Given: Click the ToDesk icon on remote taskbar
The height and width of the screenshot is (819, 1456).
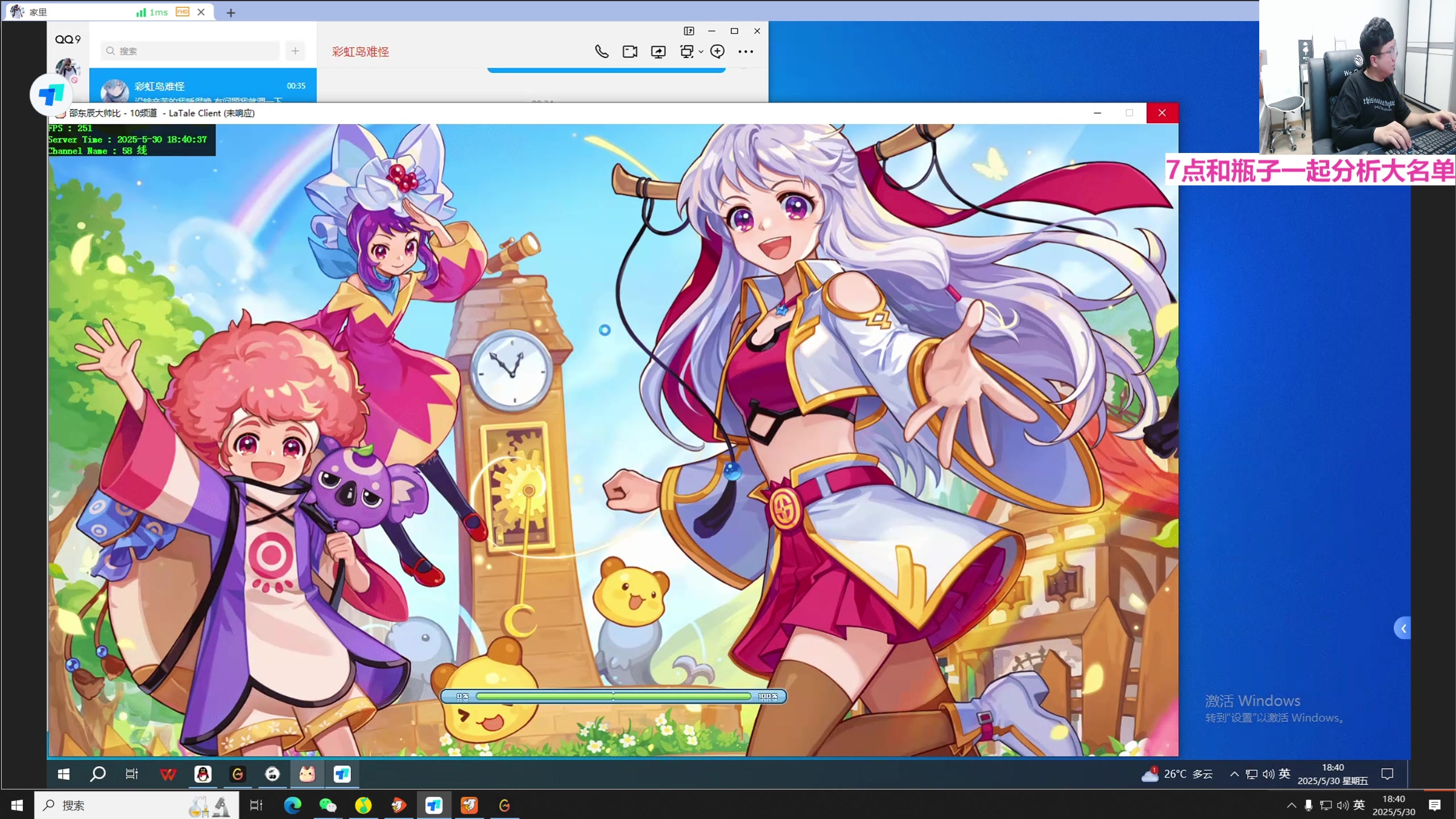Looking at the screenshot, I should [342, 774].
